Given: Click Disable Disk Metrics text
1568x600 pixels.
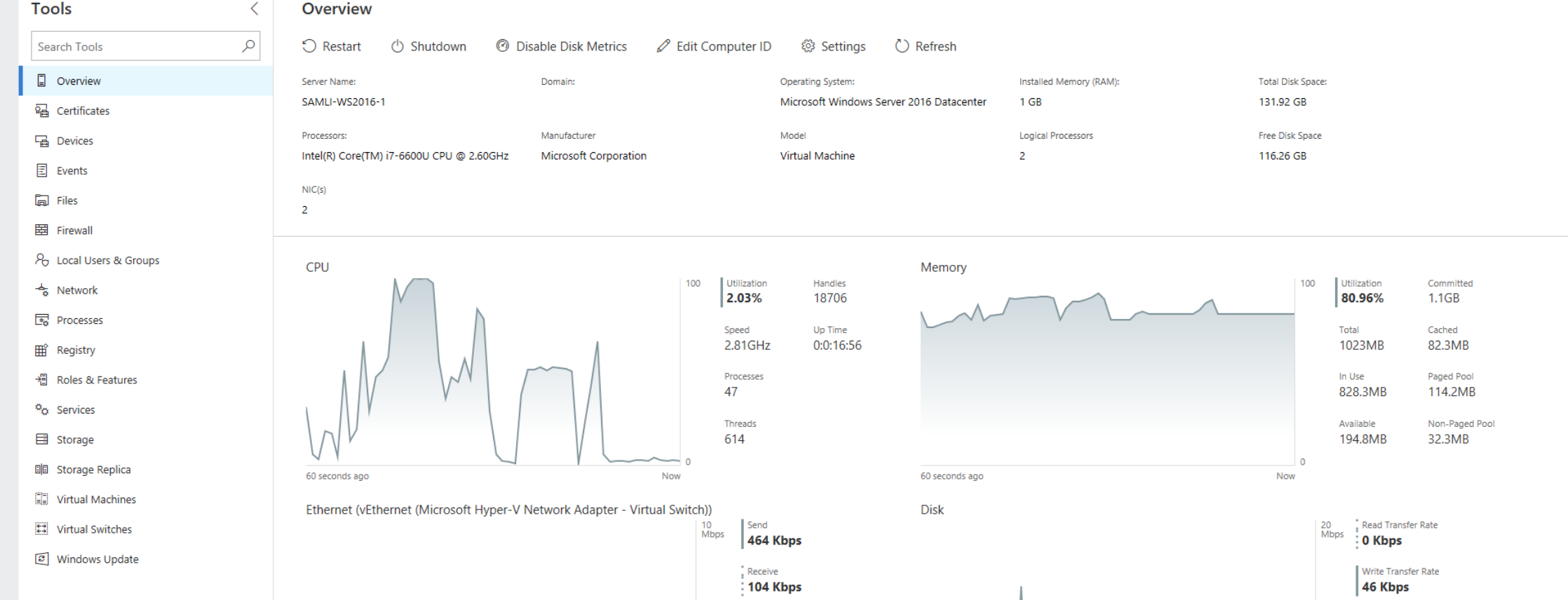Looking at the screenshot, I should (x=572, y=46).
